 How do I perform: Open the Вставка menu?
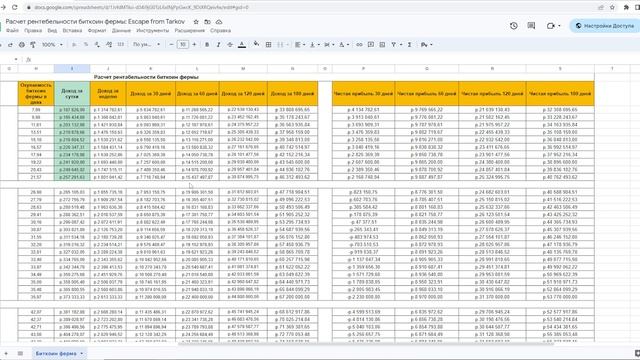click(72, 31)
